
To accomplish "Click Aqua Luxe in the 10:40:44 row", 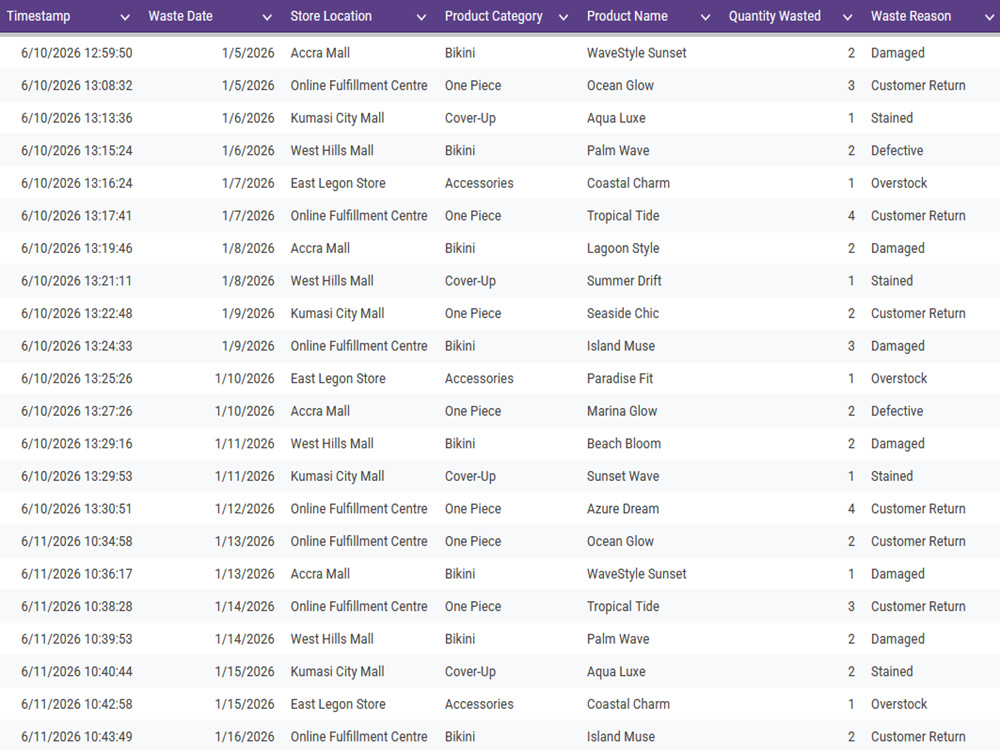I will click(616, 671).
